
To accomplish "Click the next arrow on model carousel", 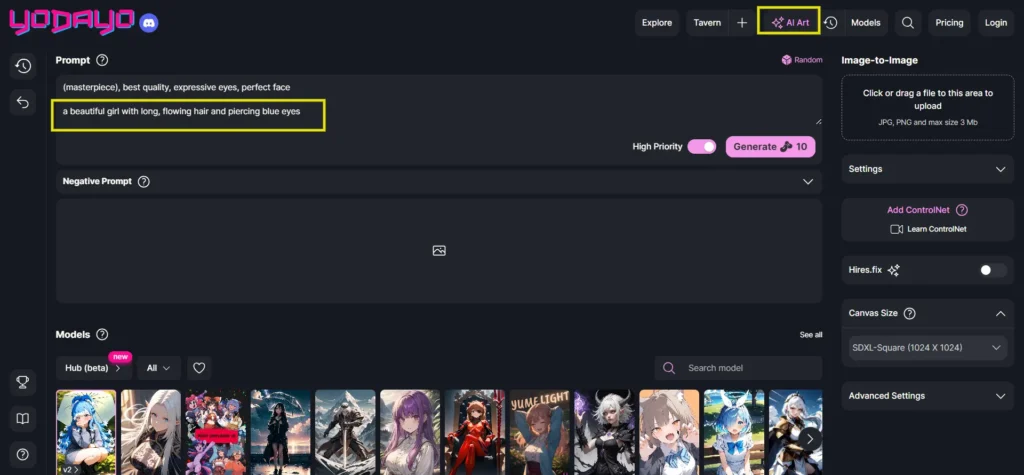I will coord(810,439).
